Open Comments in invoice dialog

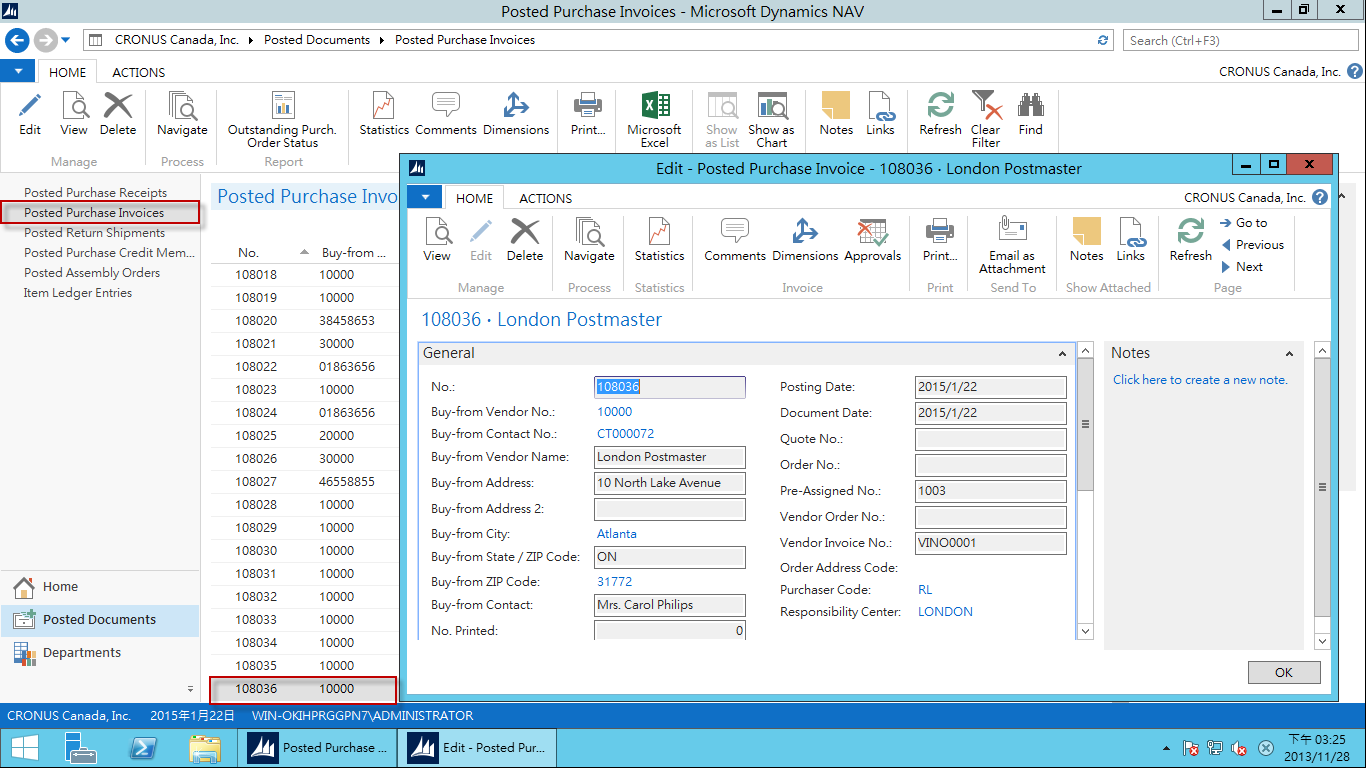pos(735,240)
